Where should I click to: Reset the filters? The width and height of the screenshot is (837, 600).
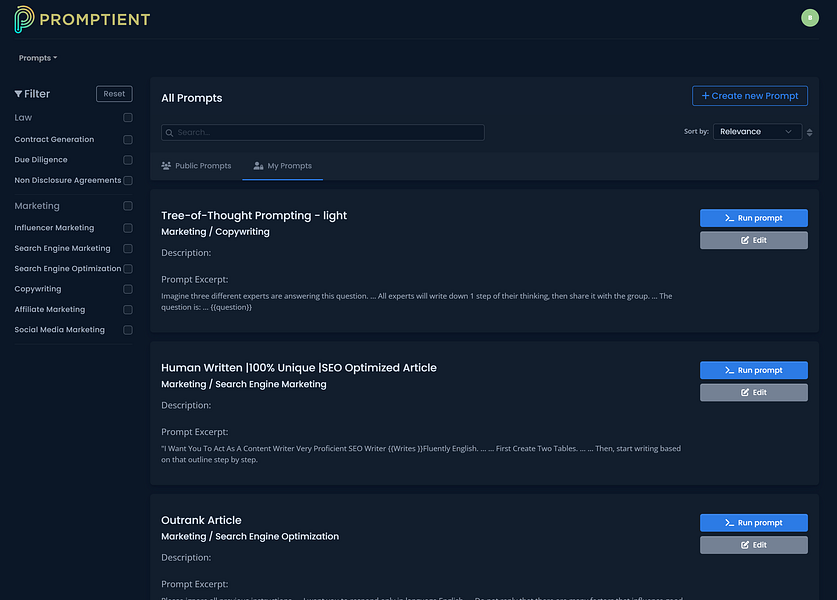(x=114, y=93)
